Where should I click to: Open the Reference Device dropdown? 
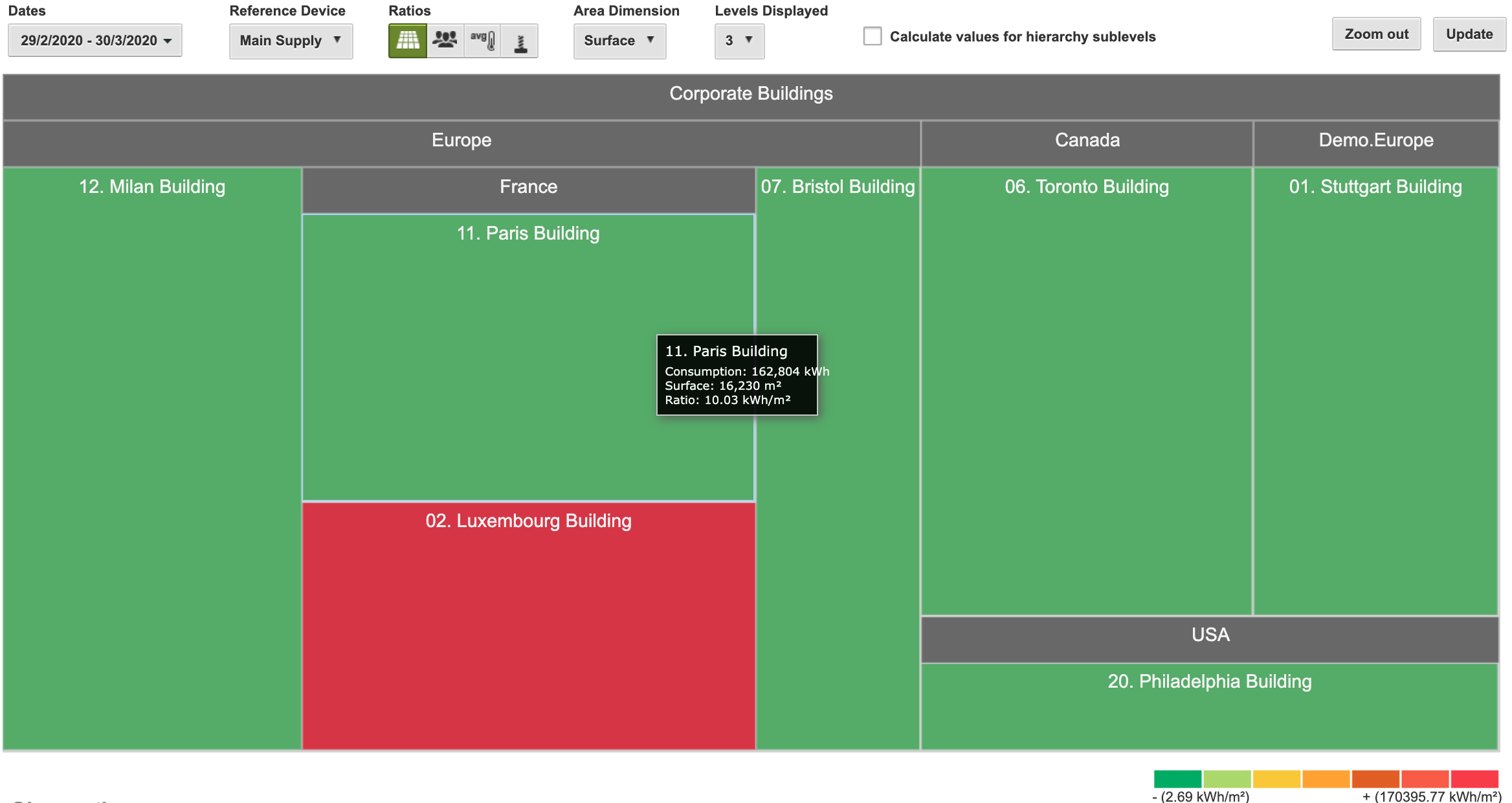291,40
